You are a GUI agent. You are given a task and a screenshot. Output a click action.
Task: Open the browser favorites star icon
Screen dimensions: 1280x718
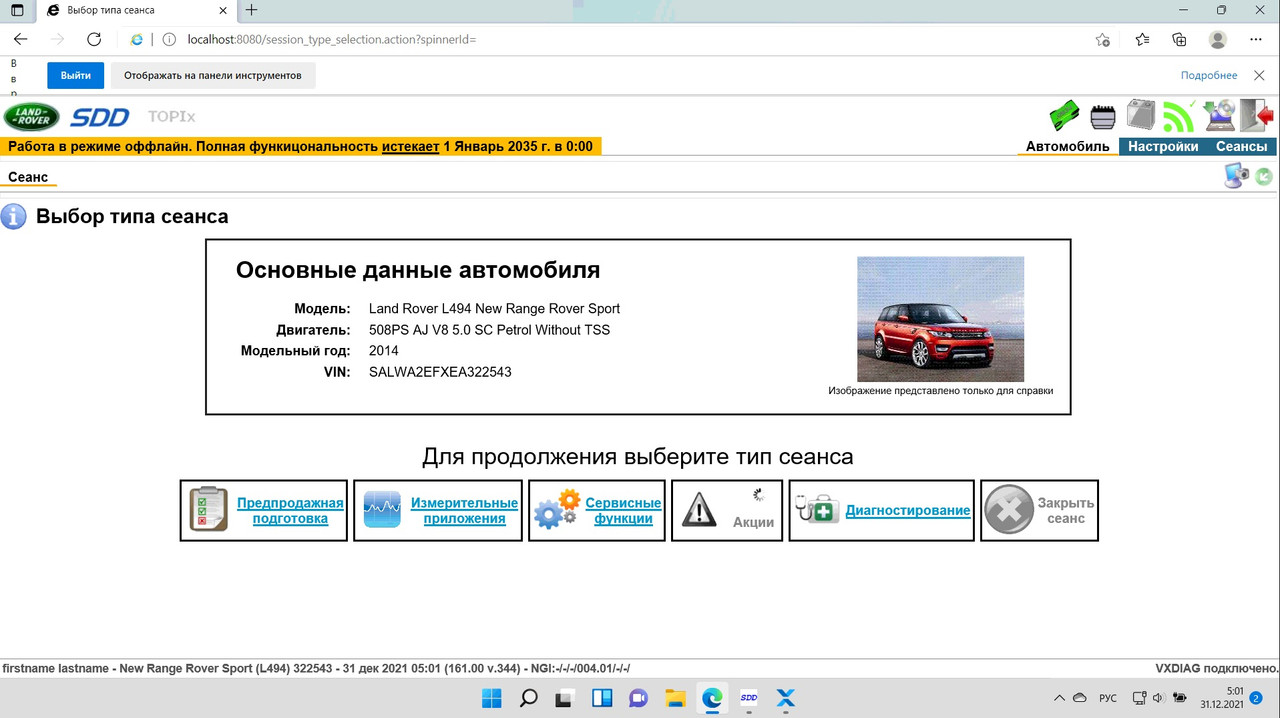1142,39
